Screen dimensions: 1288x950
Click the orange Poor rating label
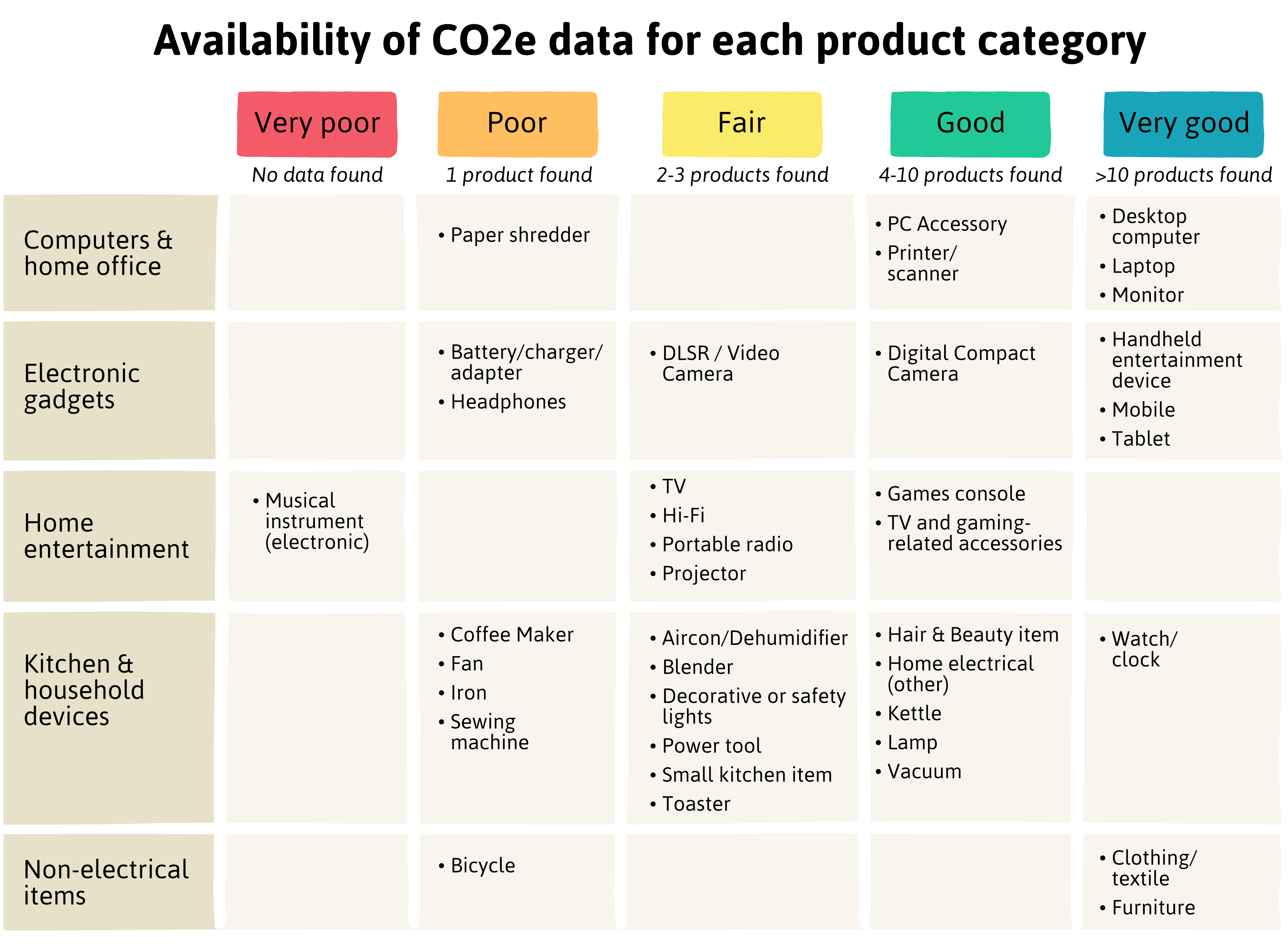[x=517, y=124]
